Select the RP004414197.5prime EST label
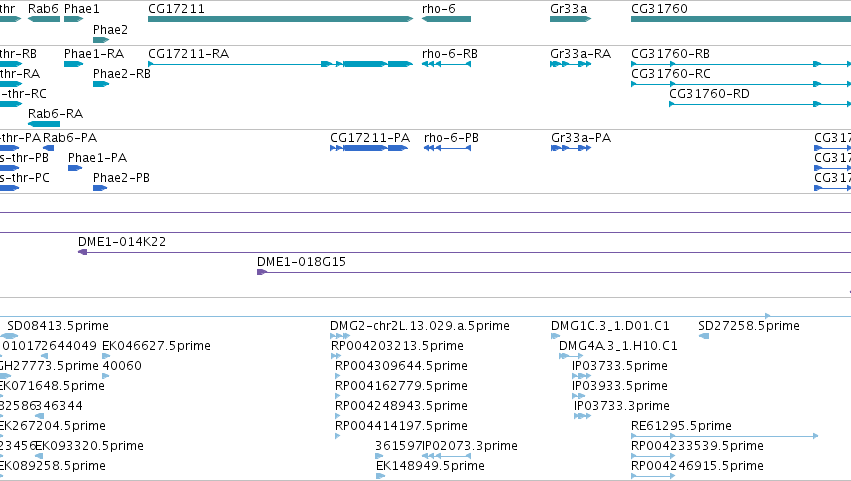This screenshot has width=851, height=481. 401,426
